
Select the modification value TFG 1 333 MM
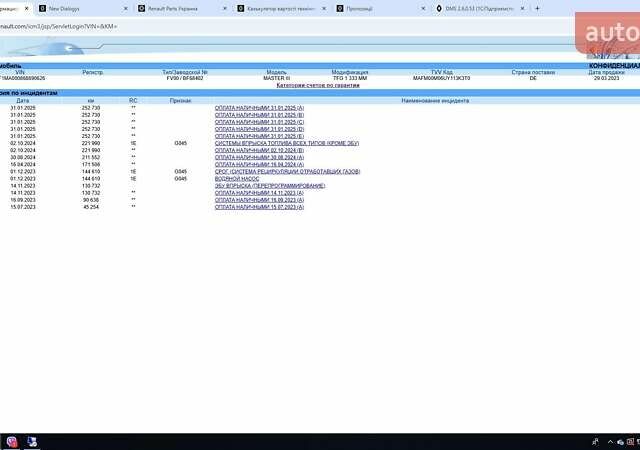tap(350, 78)
